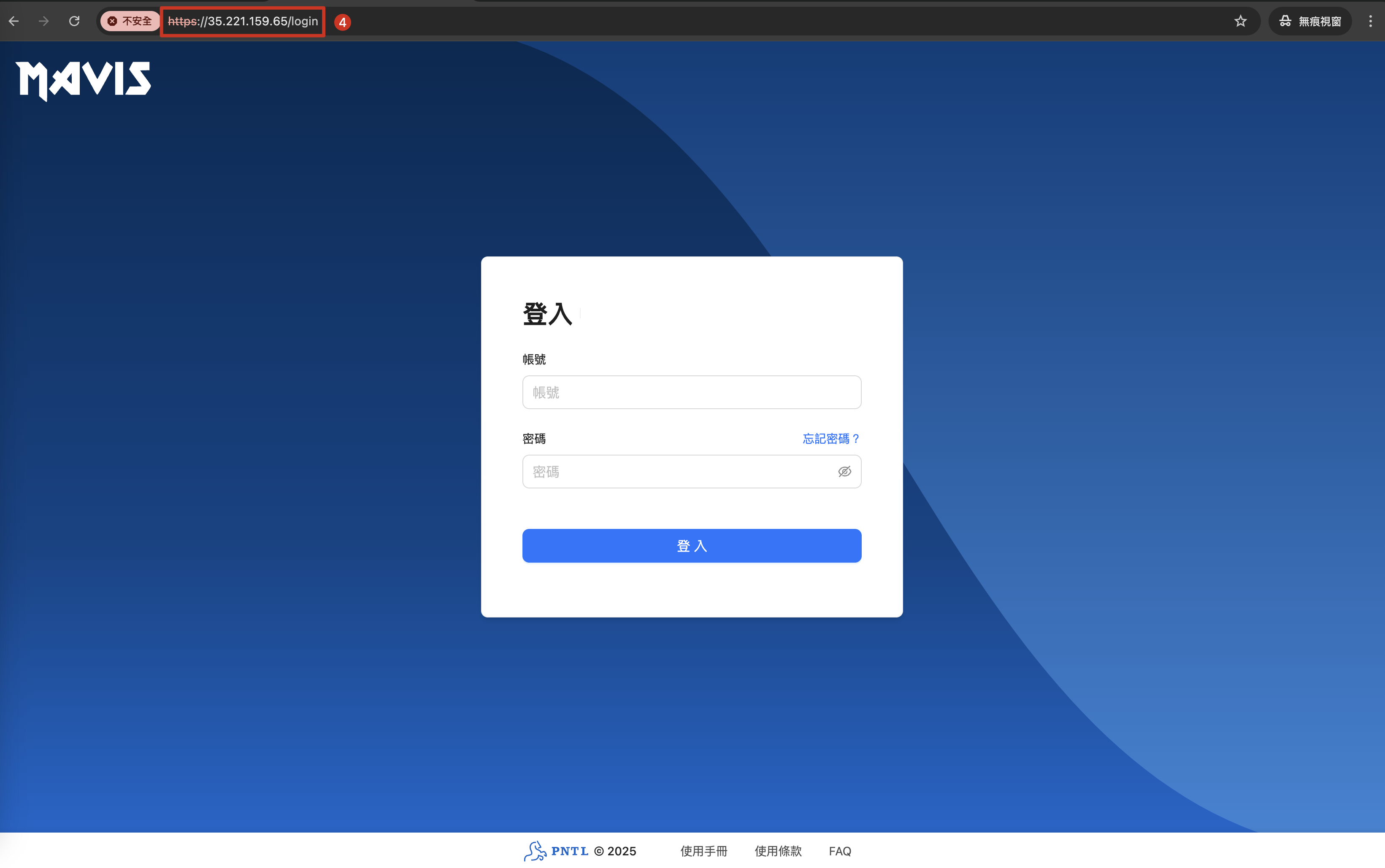Click the browser back arrow

click(x=14, y=21)
